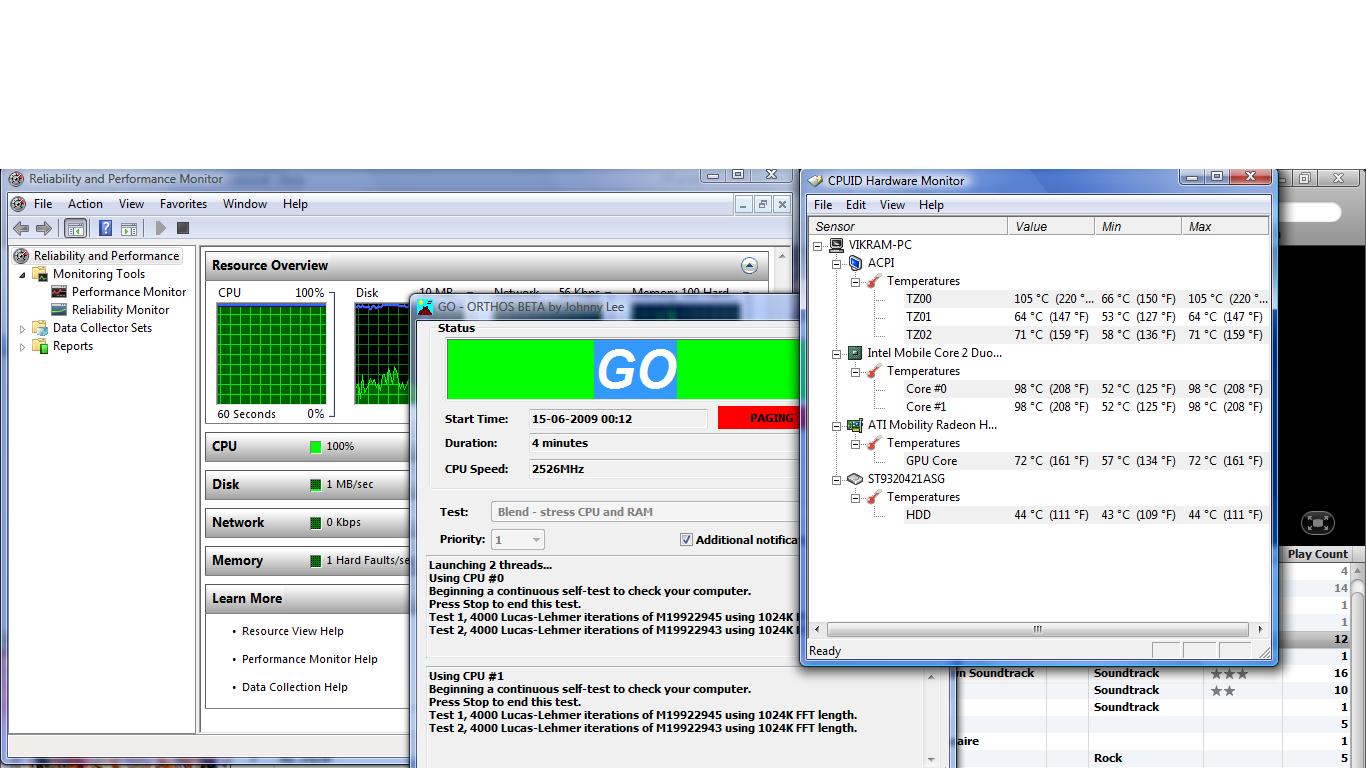1366x768 pixels.
Task: Click the console icon left of File menu
Action: click(x=19, y=204)
